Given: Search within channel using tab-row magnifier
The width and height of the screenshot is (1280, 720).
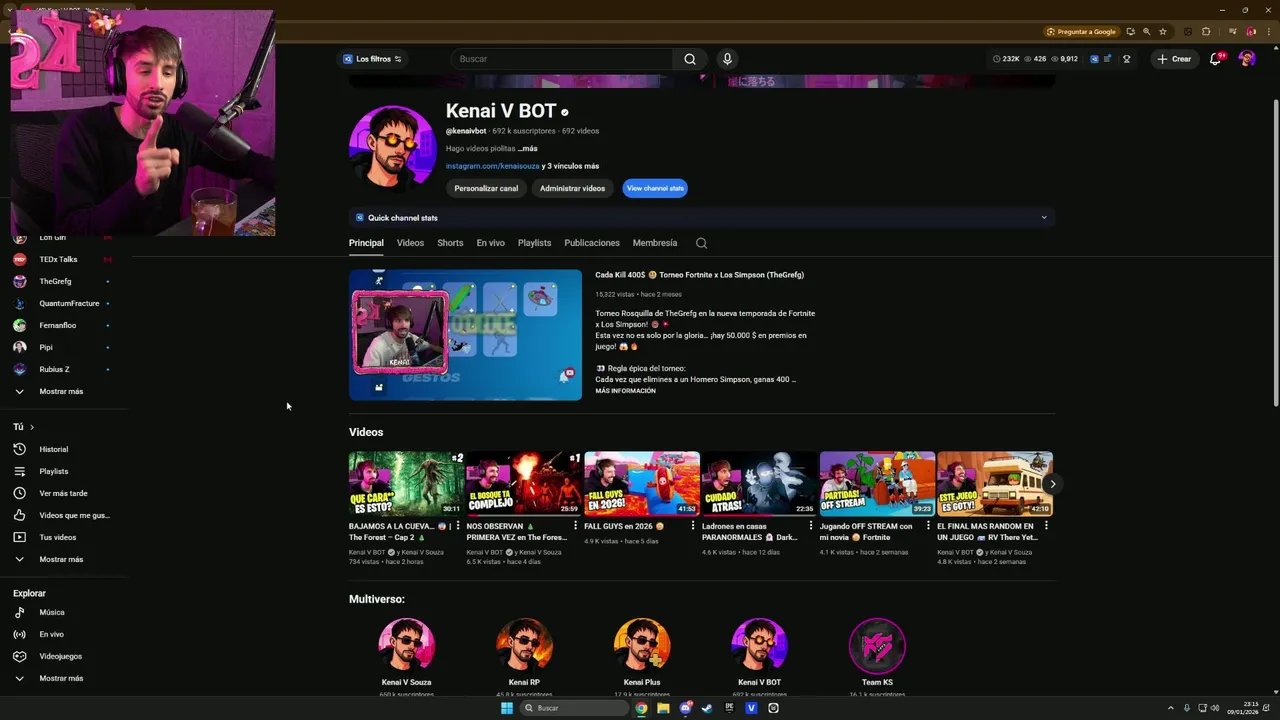Looking at the screenshot, I should coord(701,243).
